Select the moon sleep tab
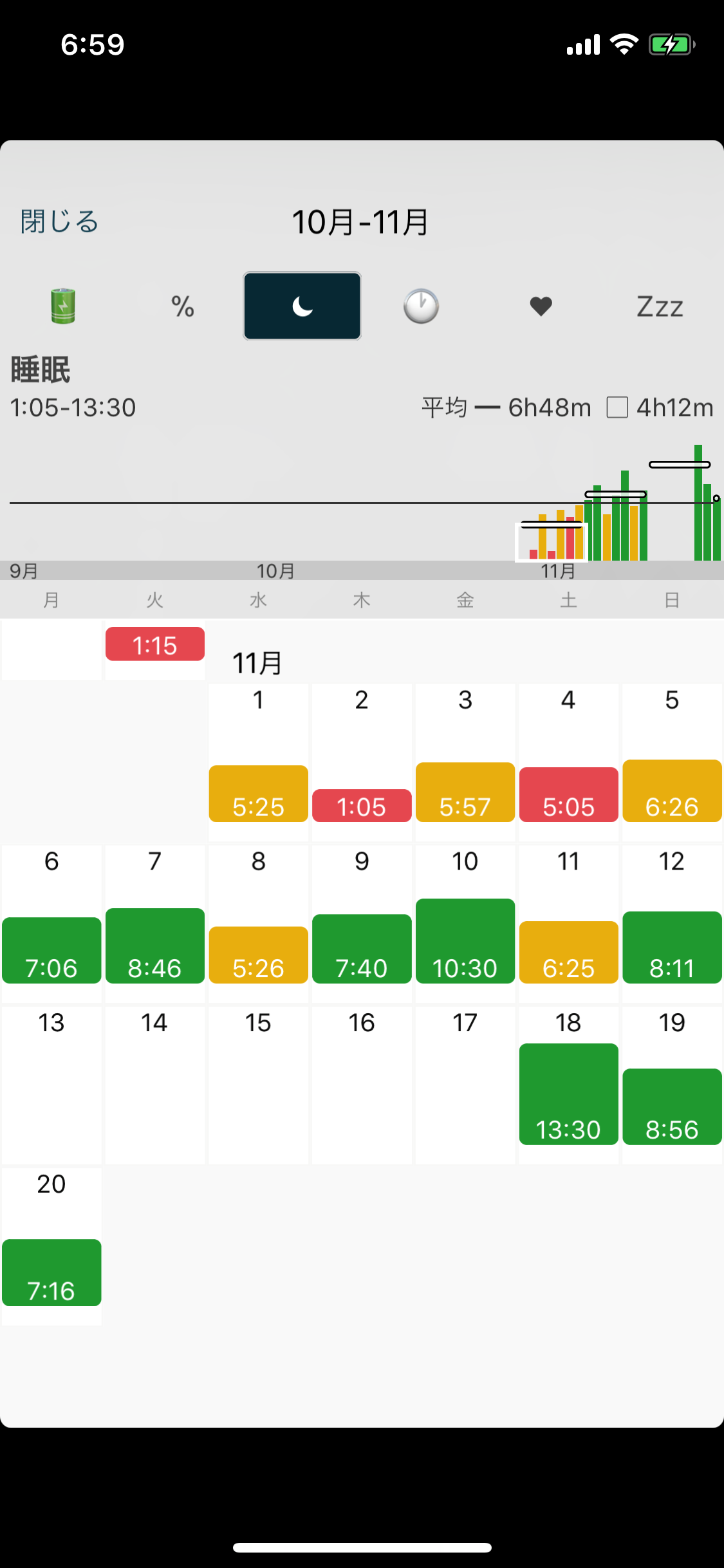Image resolution: width=724 pixels, height=1568 pixels. pos(302,306)
